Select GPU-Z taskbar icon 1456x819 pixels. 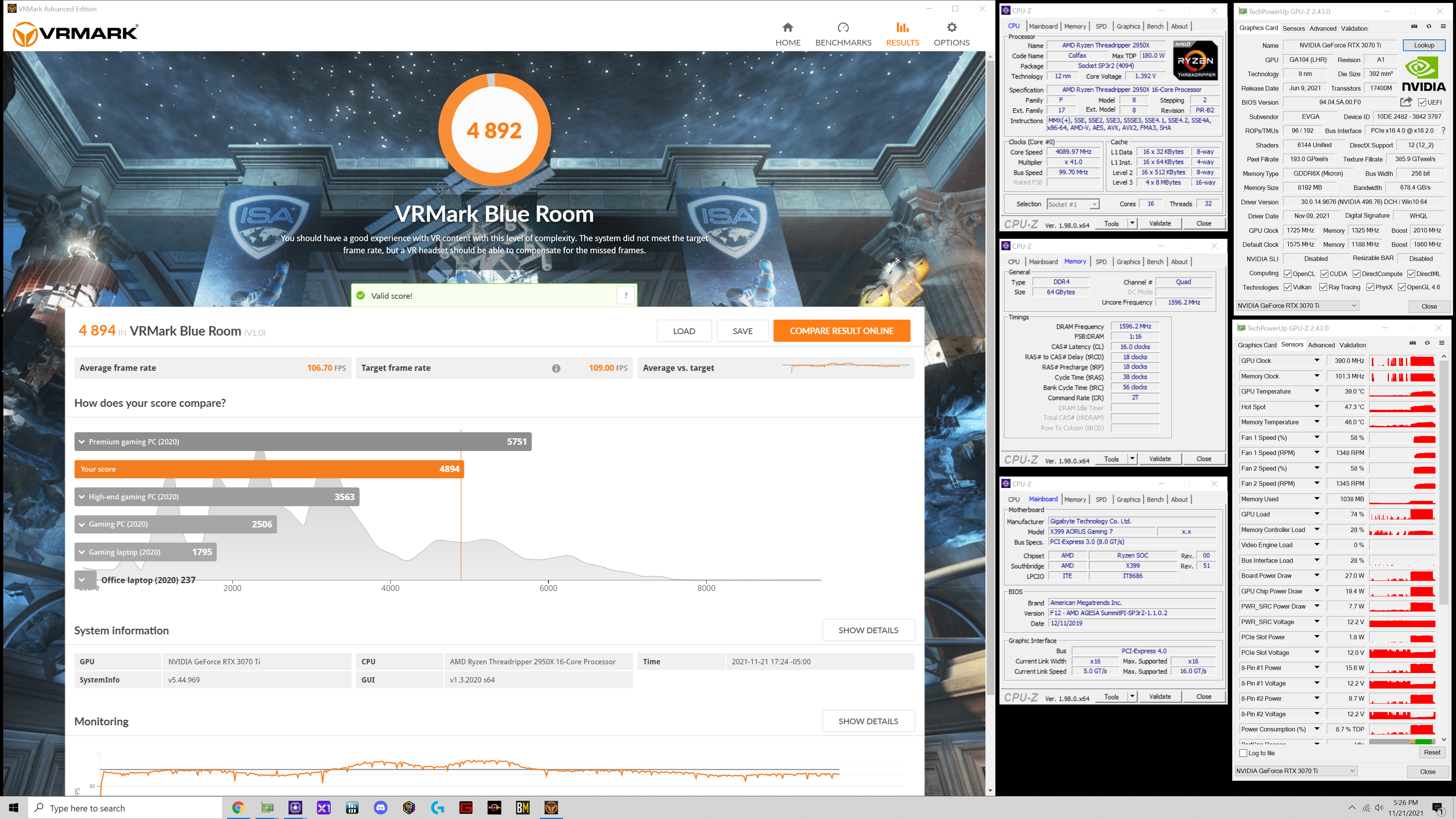coord(267,808)
